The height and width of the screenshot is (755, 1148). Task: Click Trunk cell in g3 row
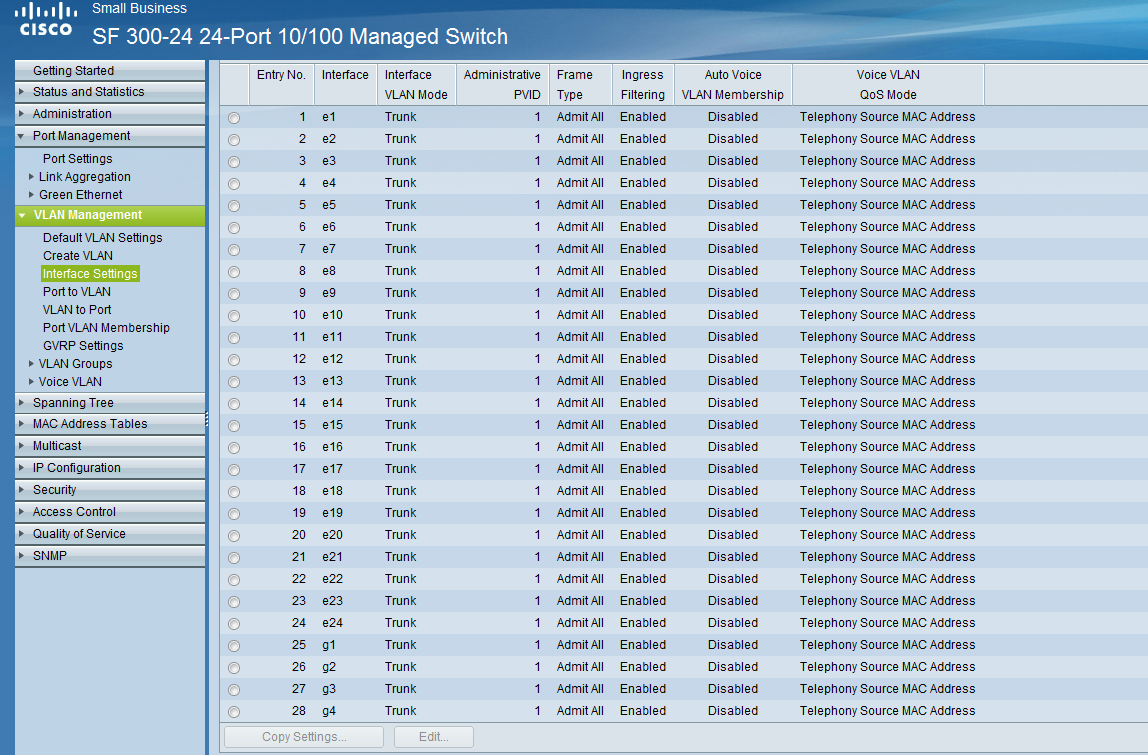(400, 689)
